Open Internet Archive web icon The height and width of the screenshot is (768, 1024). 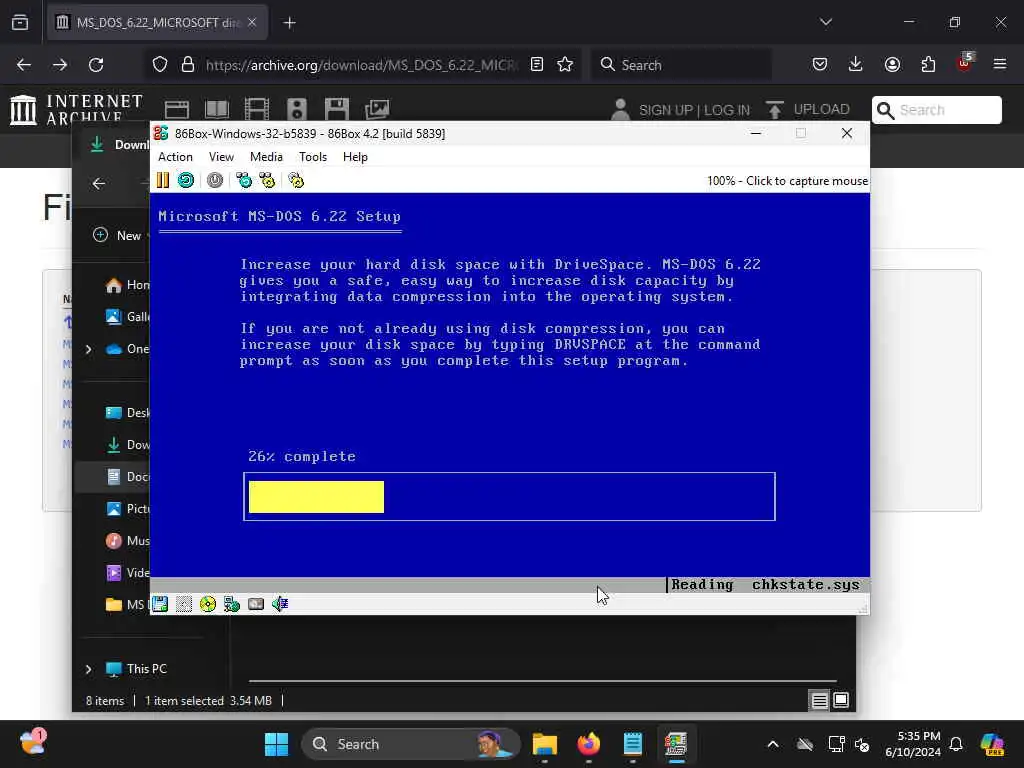point(177,109)
